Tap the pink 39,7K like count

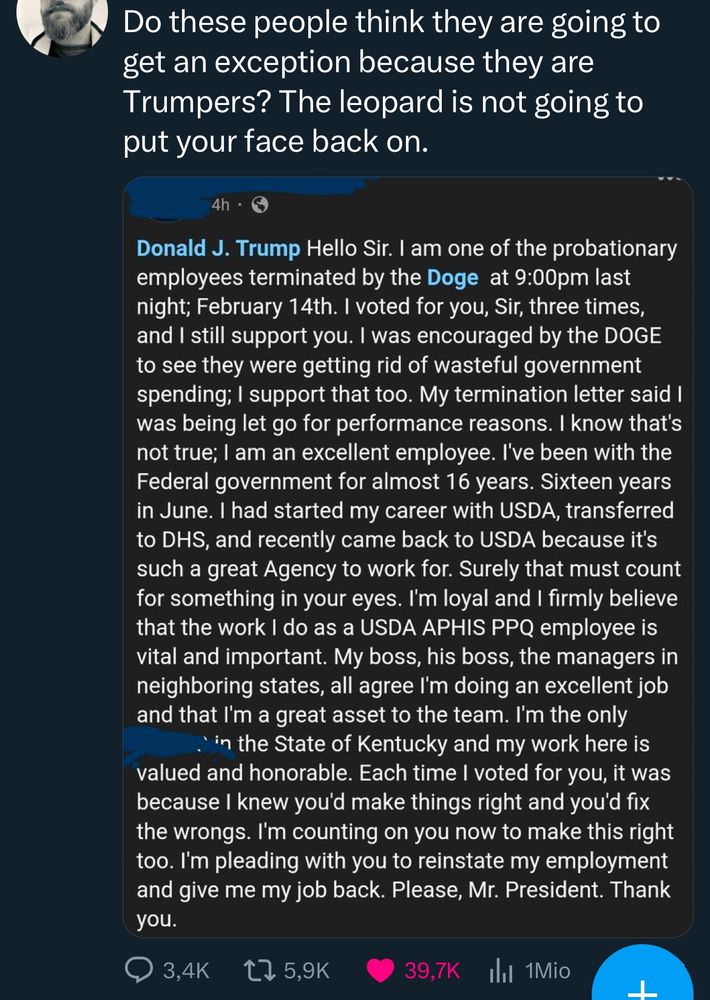432,969
